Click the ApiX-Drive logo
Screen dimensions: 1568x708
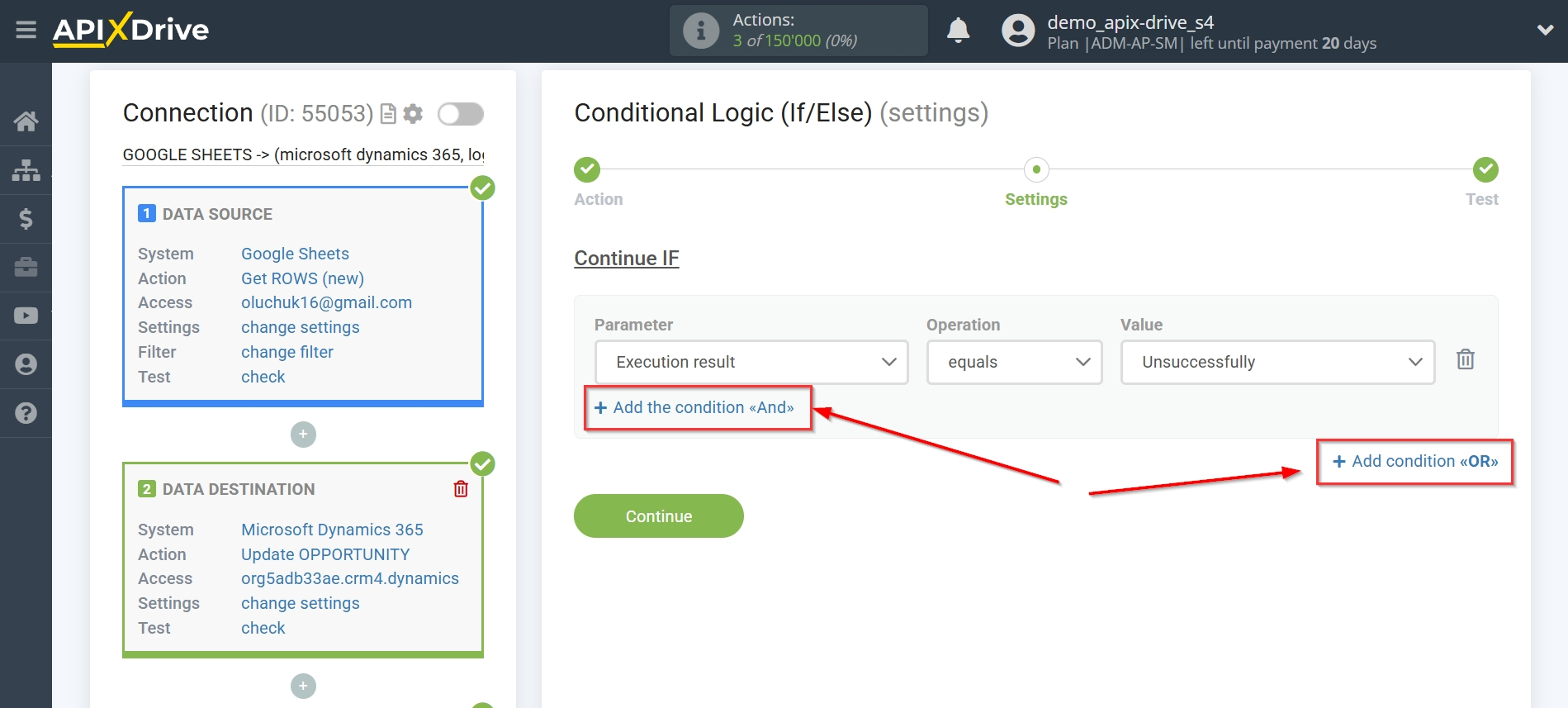130,31
